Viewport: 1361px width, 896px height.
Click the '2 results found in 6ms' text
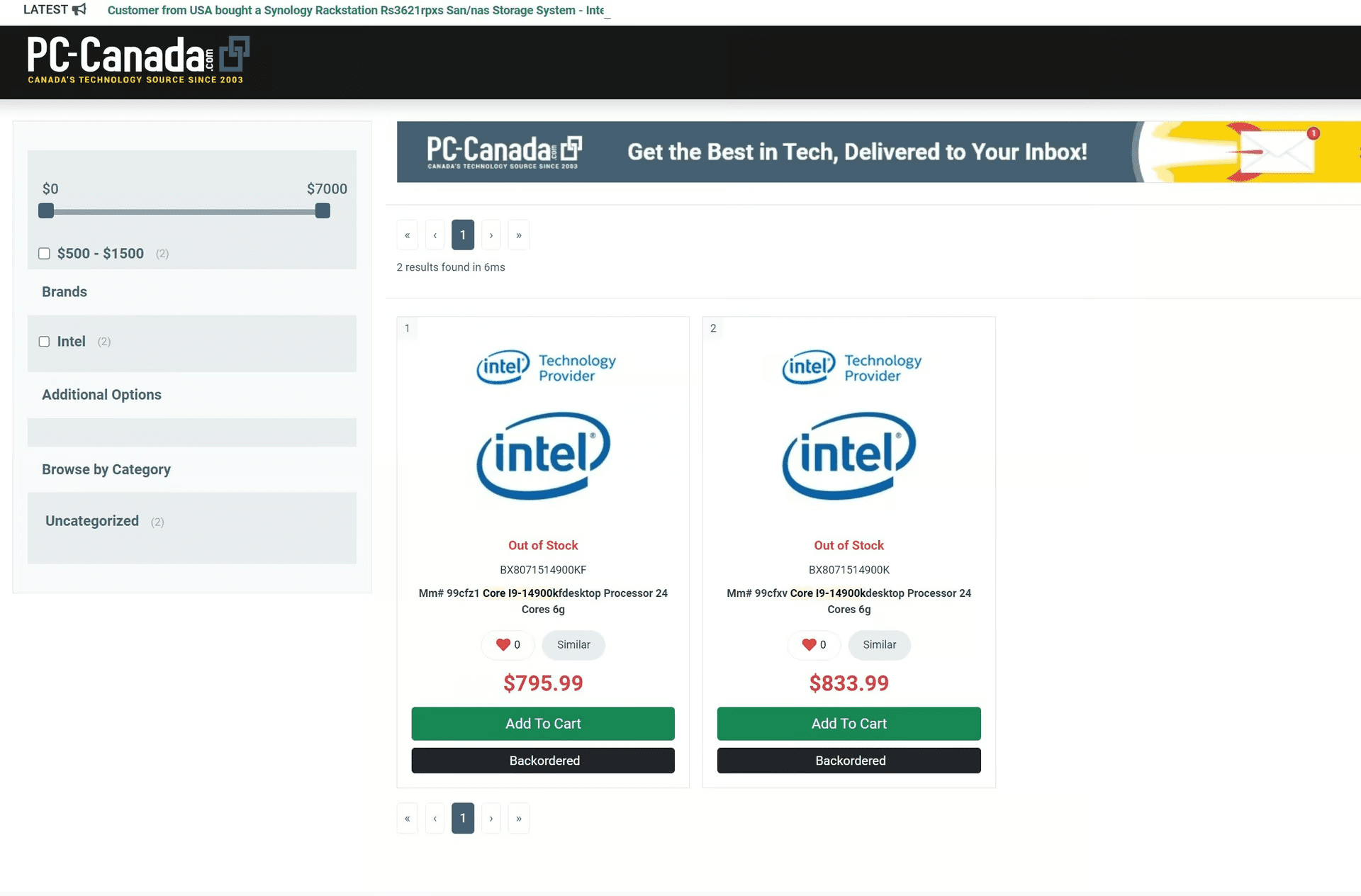[x=451, y=267]
